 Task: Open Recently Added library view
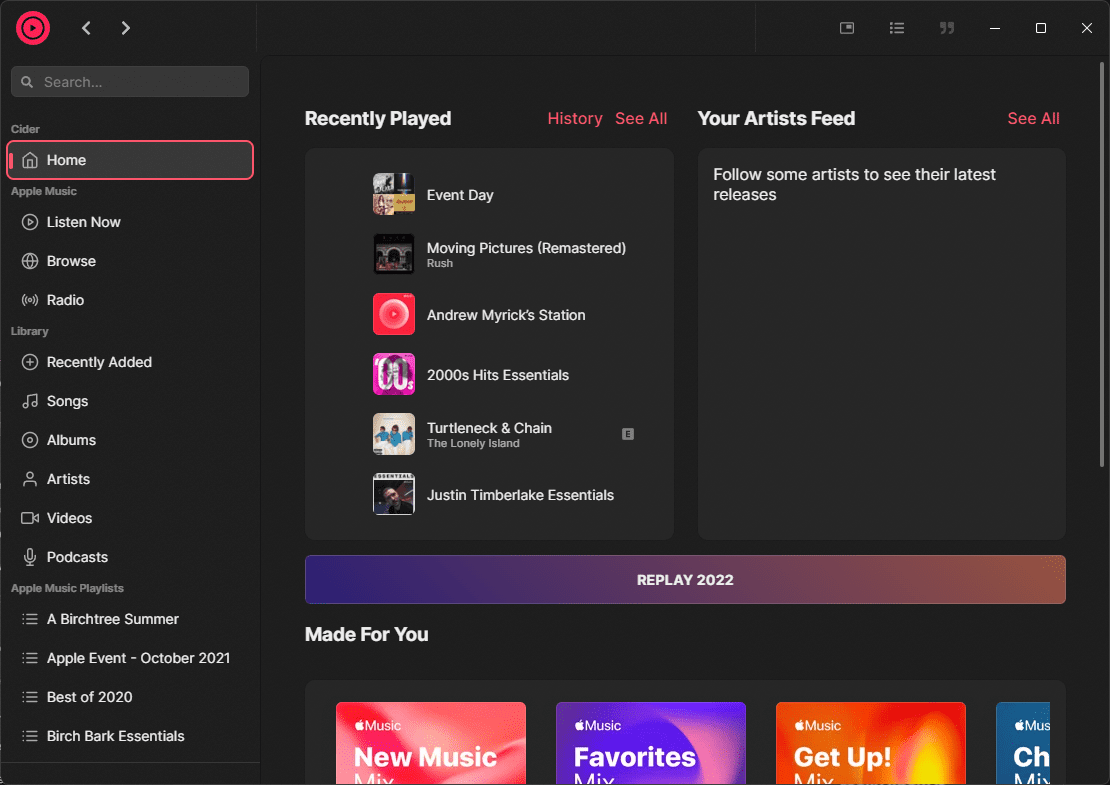[x=130, y=362]
